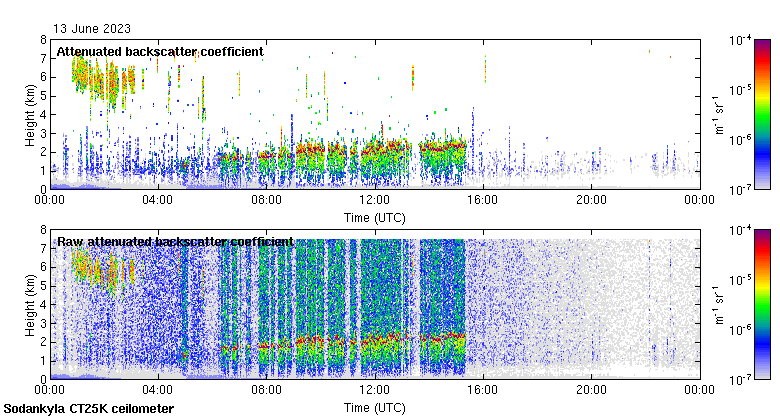
Task: Select the 'Attenuated backscatter coefficient' plot title
Action: coord(160,52)
